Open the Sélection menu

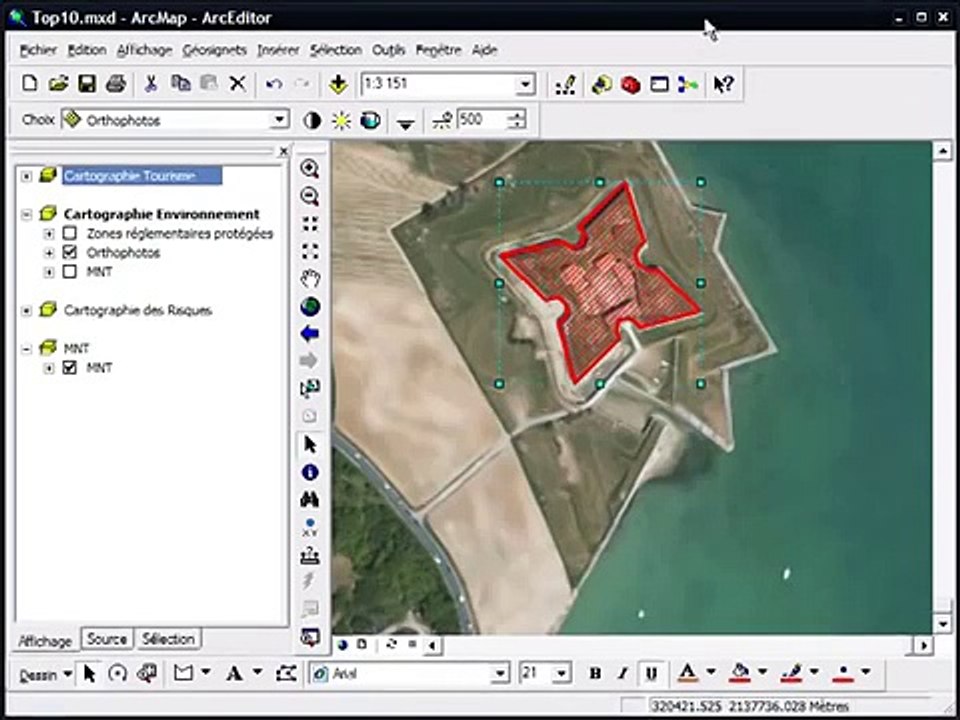click(x=336, y=50)
